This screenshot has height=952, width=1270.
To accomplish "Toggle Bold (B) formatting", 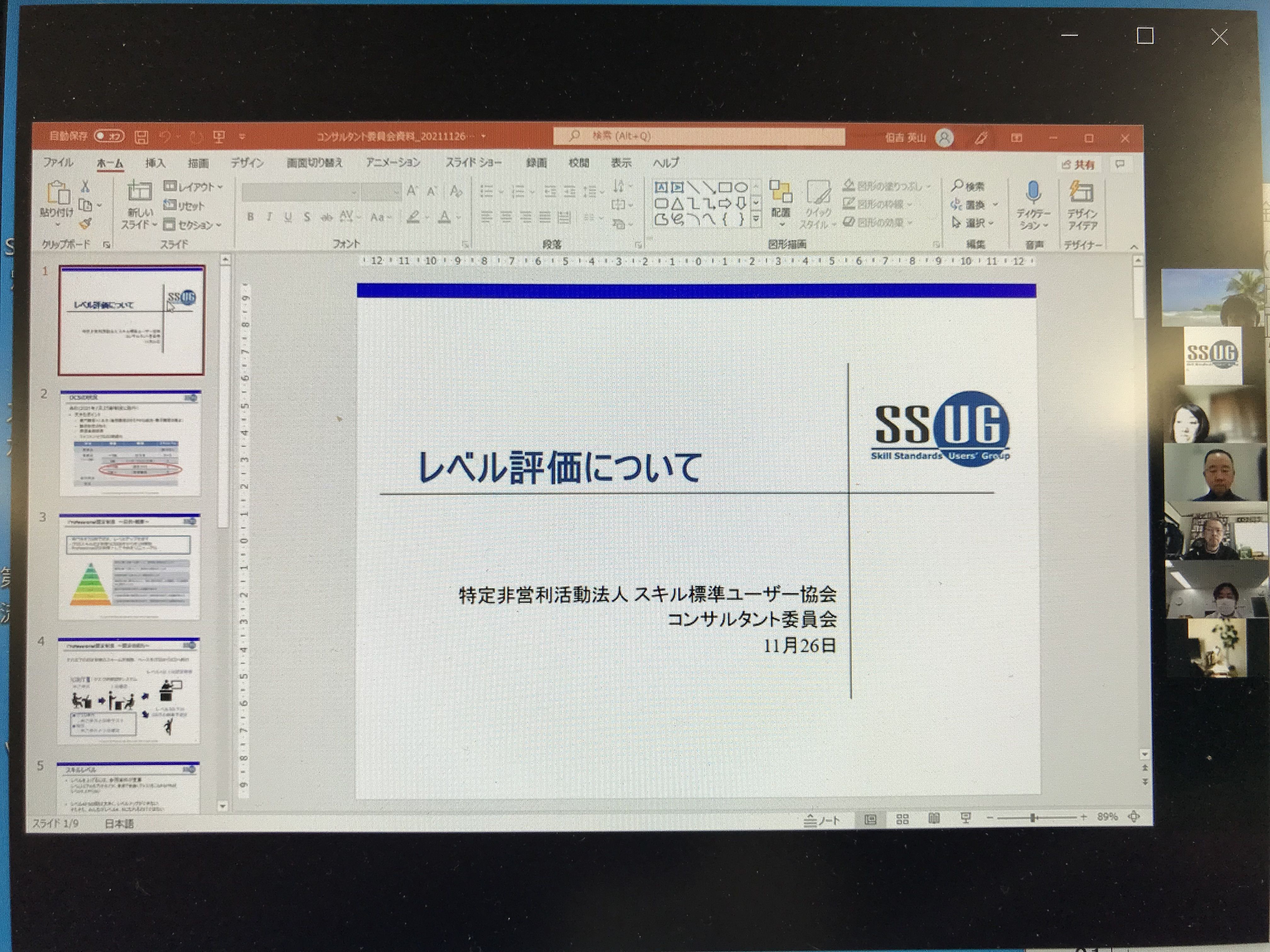I will coord(250,217).
